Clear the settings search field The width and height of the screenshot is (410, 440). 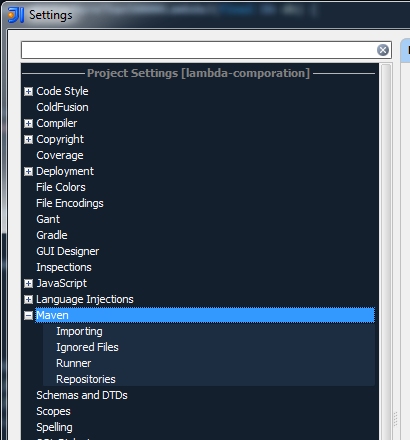coord(383,50)
